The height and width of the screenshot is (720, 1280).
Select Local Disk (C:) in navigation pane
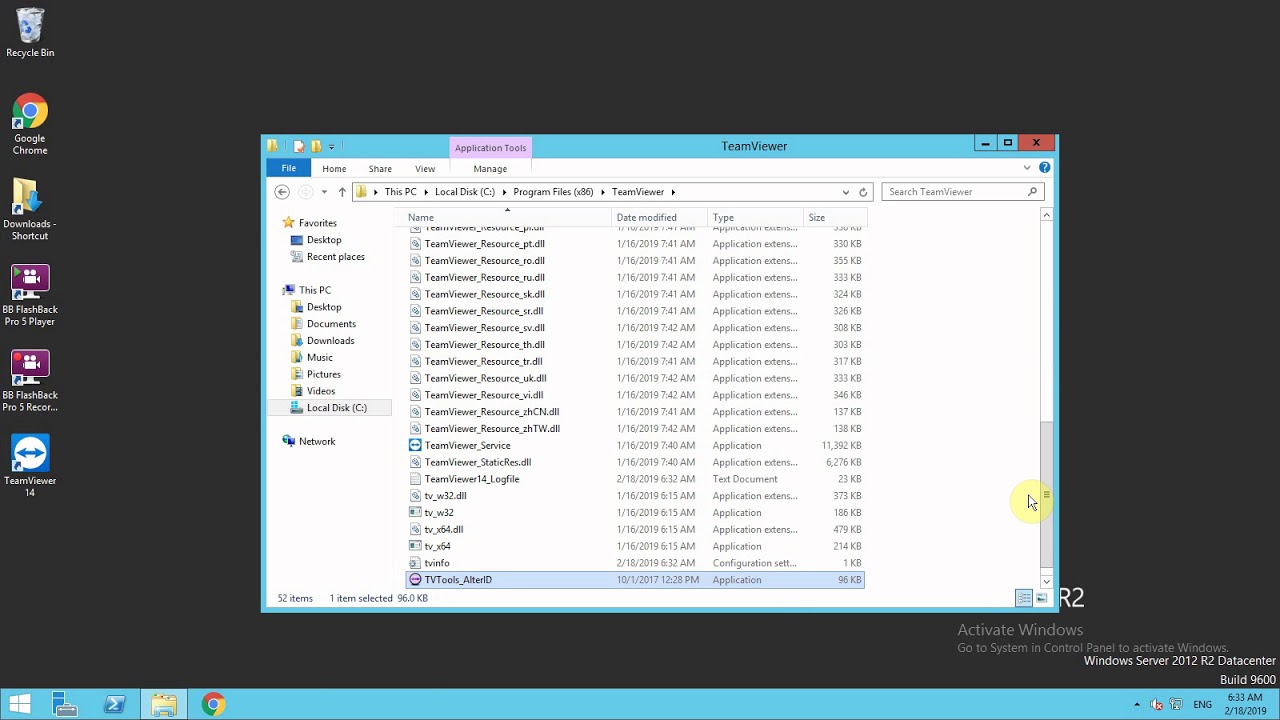point(336,408)
